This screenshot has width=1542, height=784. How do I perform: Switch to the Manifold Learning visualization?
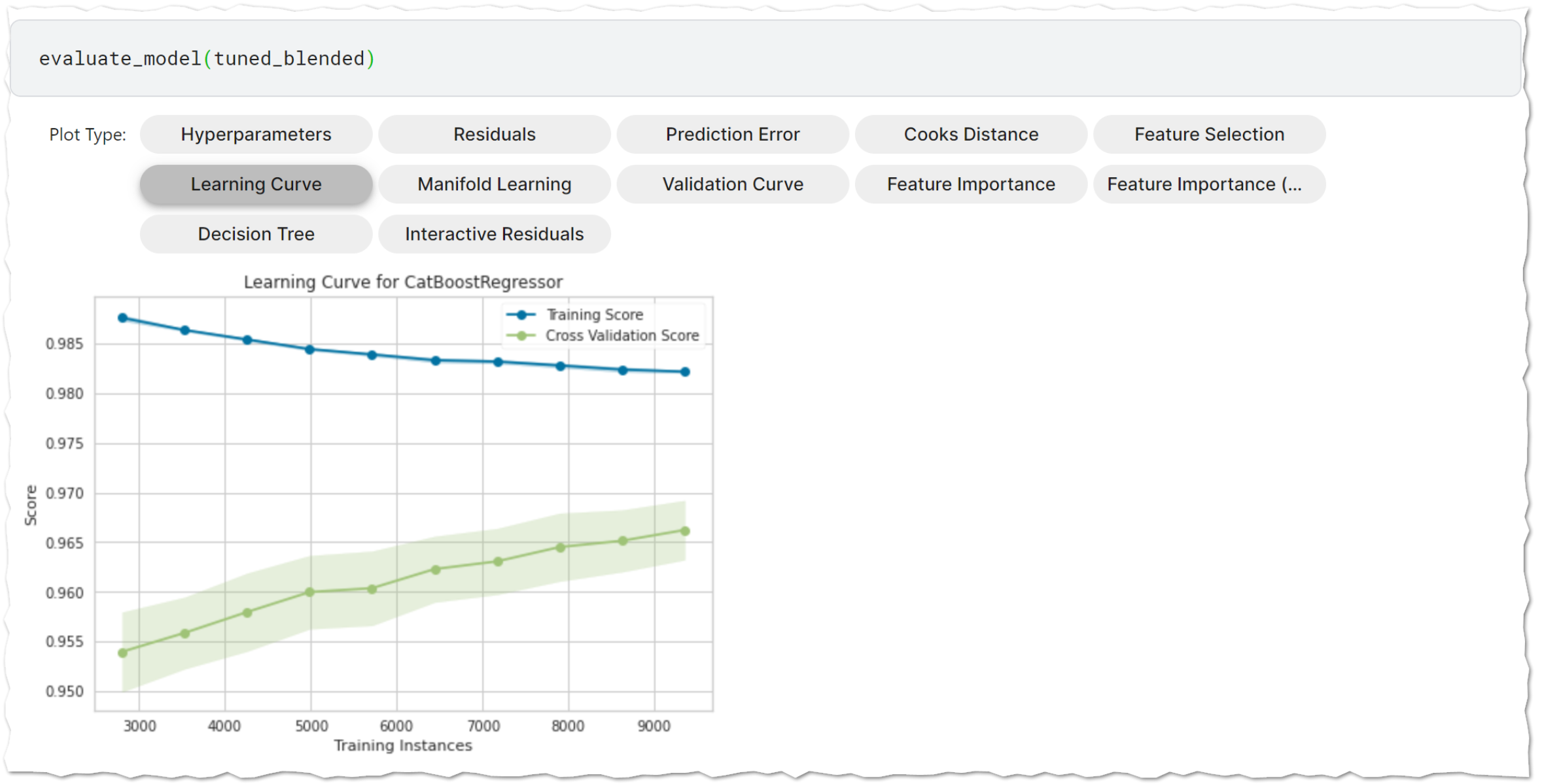tap(494, 184)
